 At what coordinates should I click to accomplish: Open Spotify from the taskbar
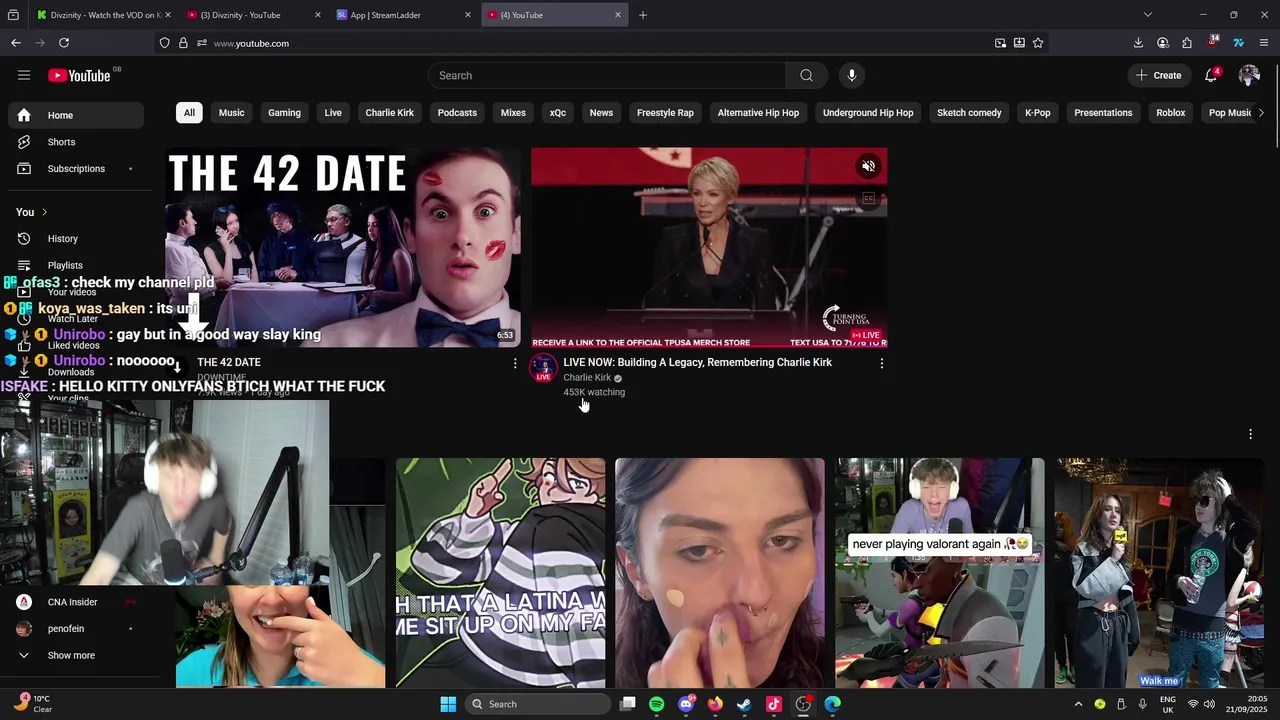pos(656,704)
